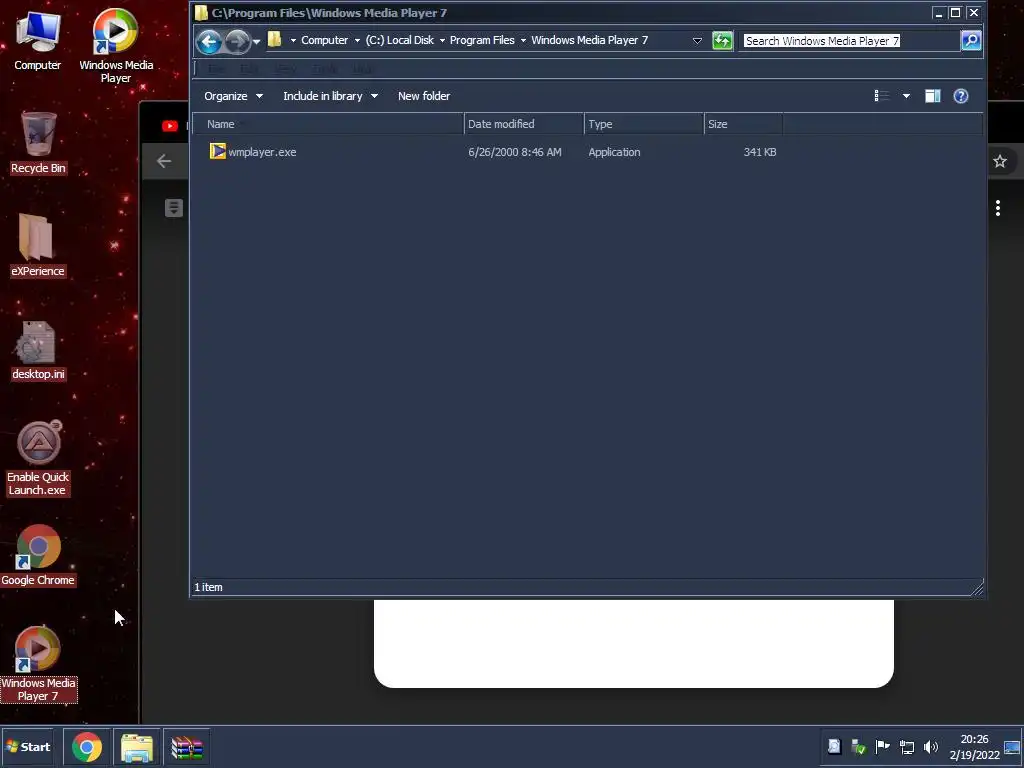Viewport: 1024px width, 768px height.
Task: Open Explorer help
Action: click(x=961, y=96)
